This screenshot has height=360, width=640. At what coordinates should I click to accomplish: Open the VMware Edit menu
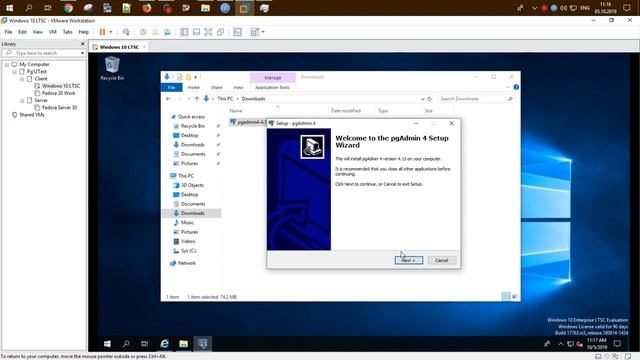point(22,32)
